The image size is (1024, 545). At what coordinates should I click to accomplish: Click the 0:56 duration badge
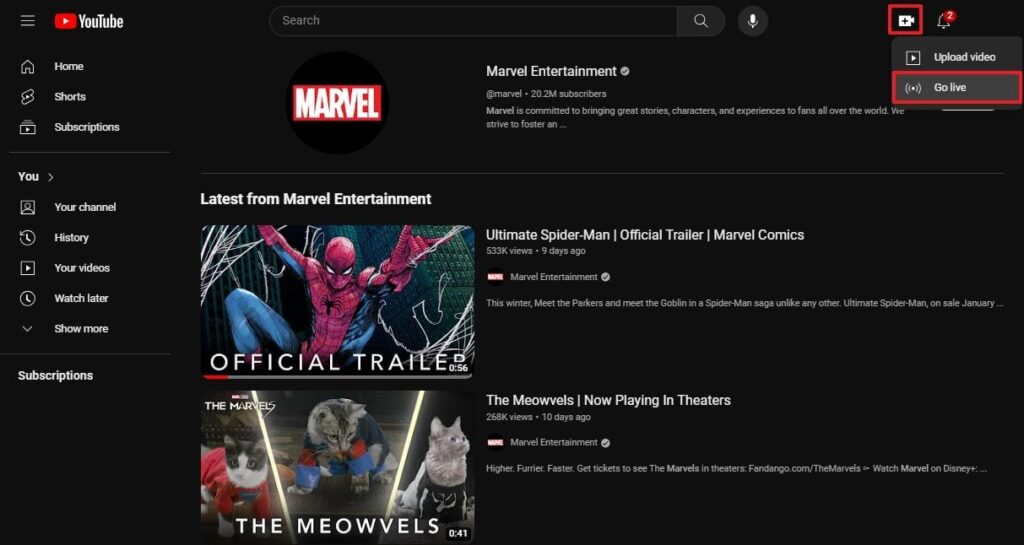[458, 368]
